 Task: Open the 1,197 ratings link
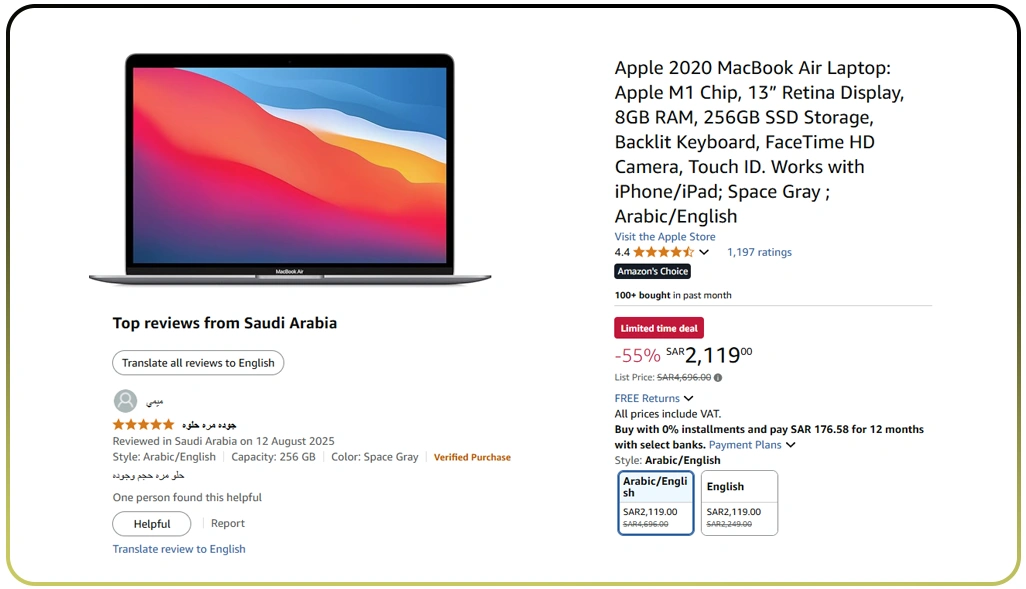759,252
